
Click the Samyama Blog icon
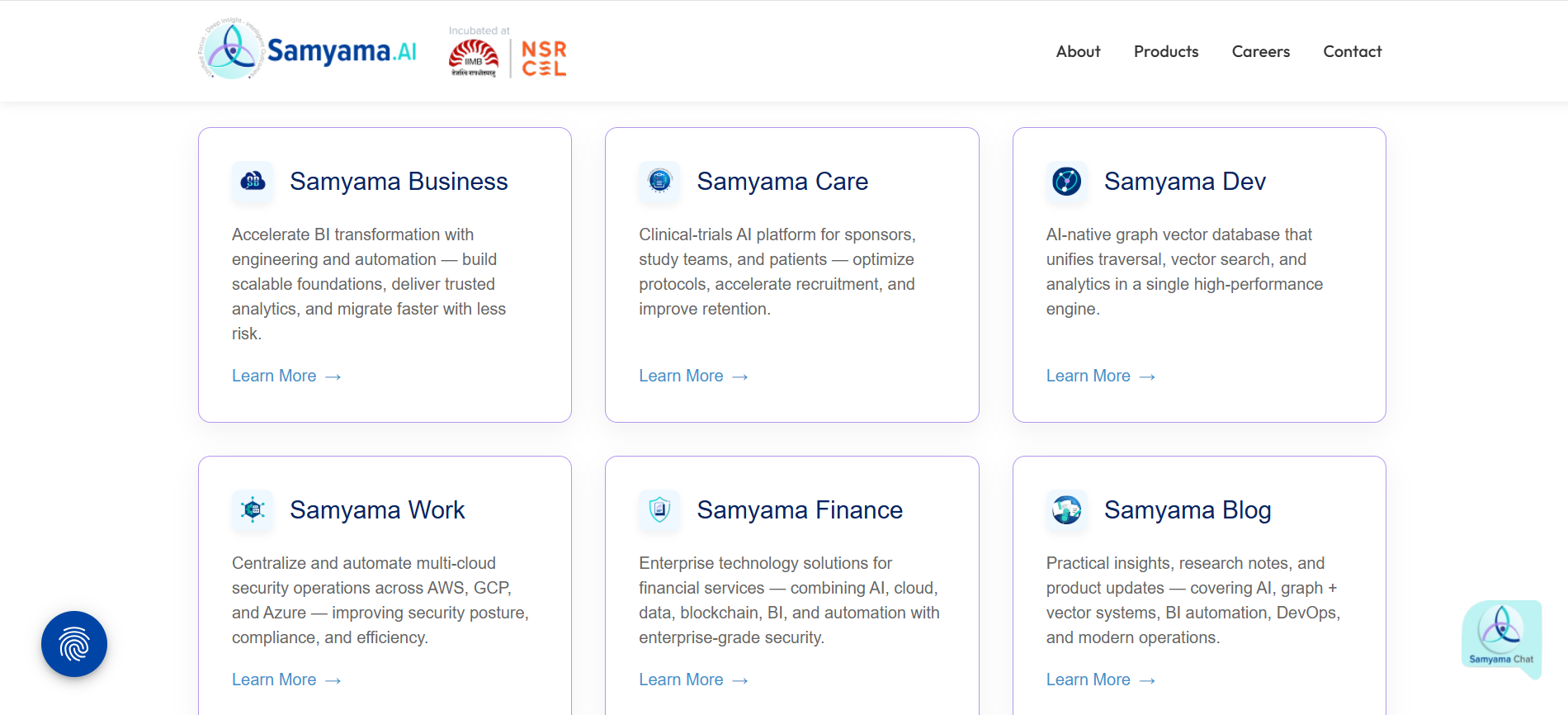1066,509
